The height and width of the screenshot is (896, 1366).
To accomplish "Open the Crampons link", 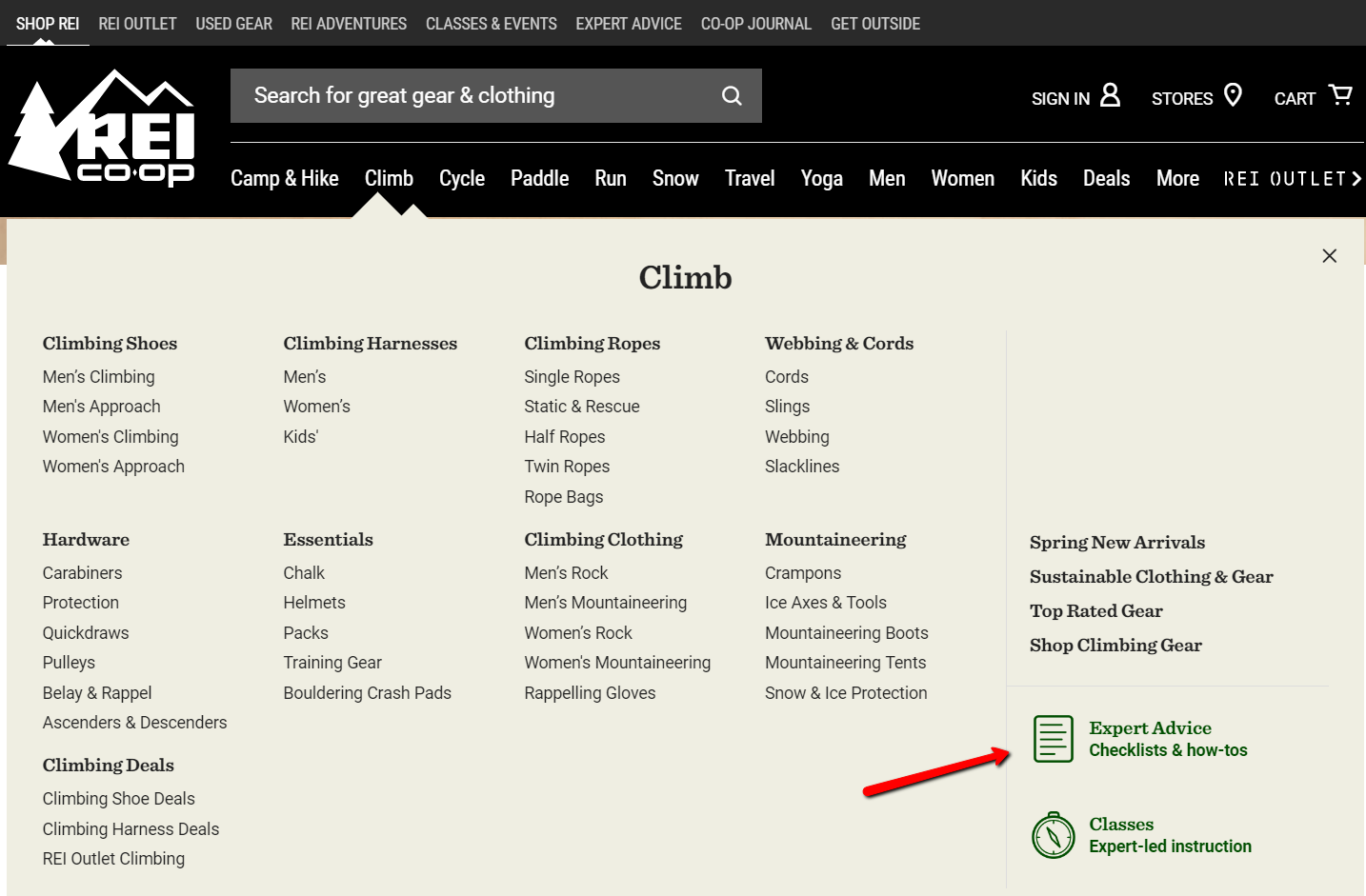I will [803, 573].
